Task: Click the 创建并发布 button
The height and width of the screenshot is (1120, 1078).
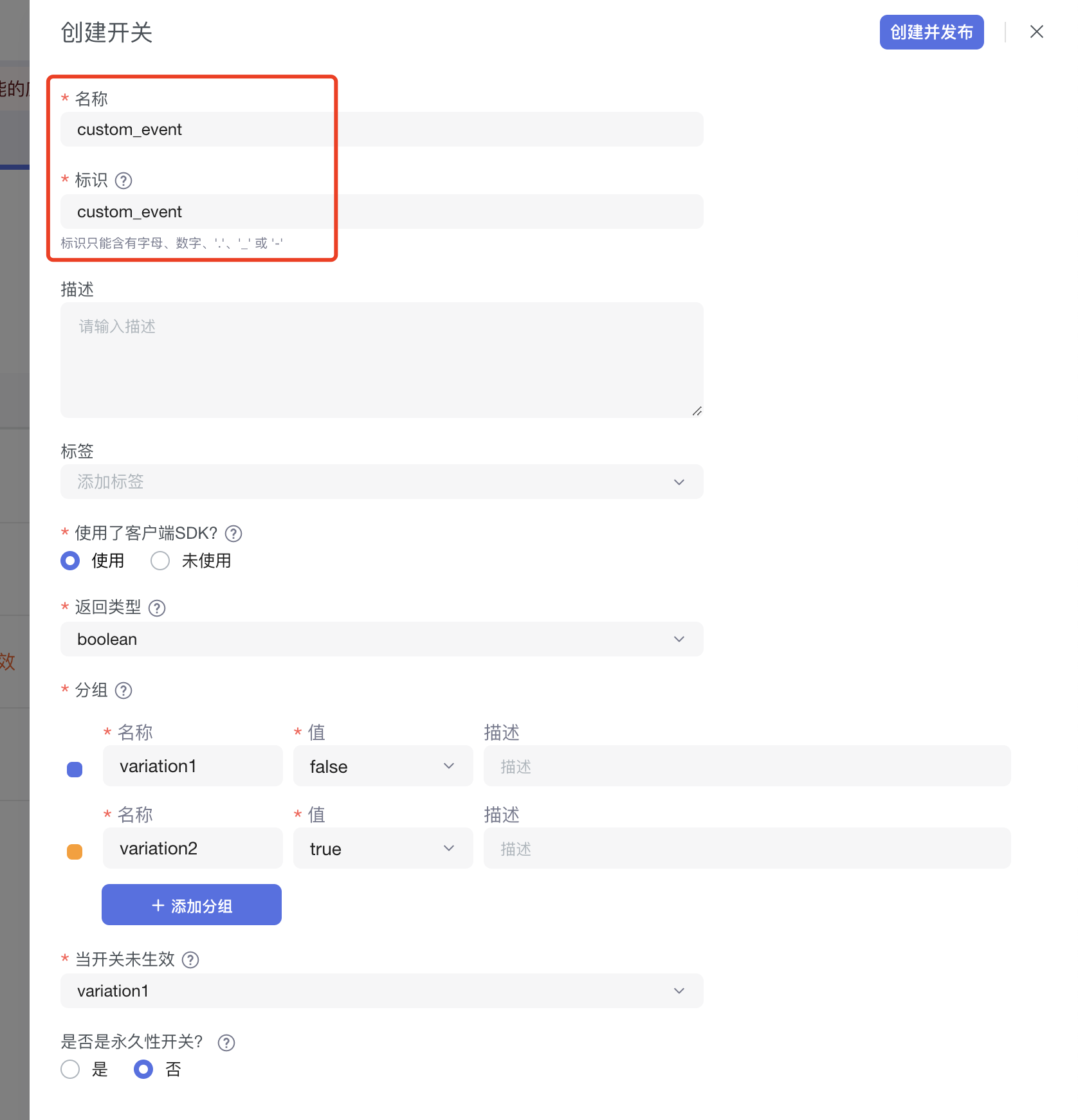Action: point(931,32)
